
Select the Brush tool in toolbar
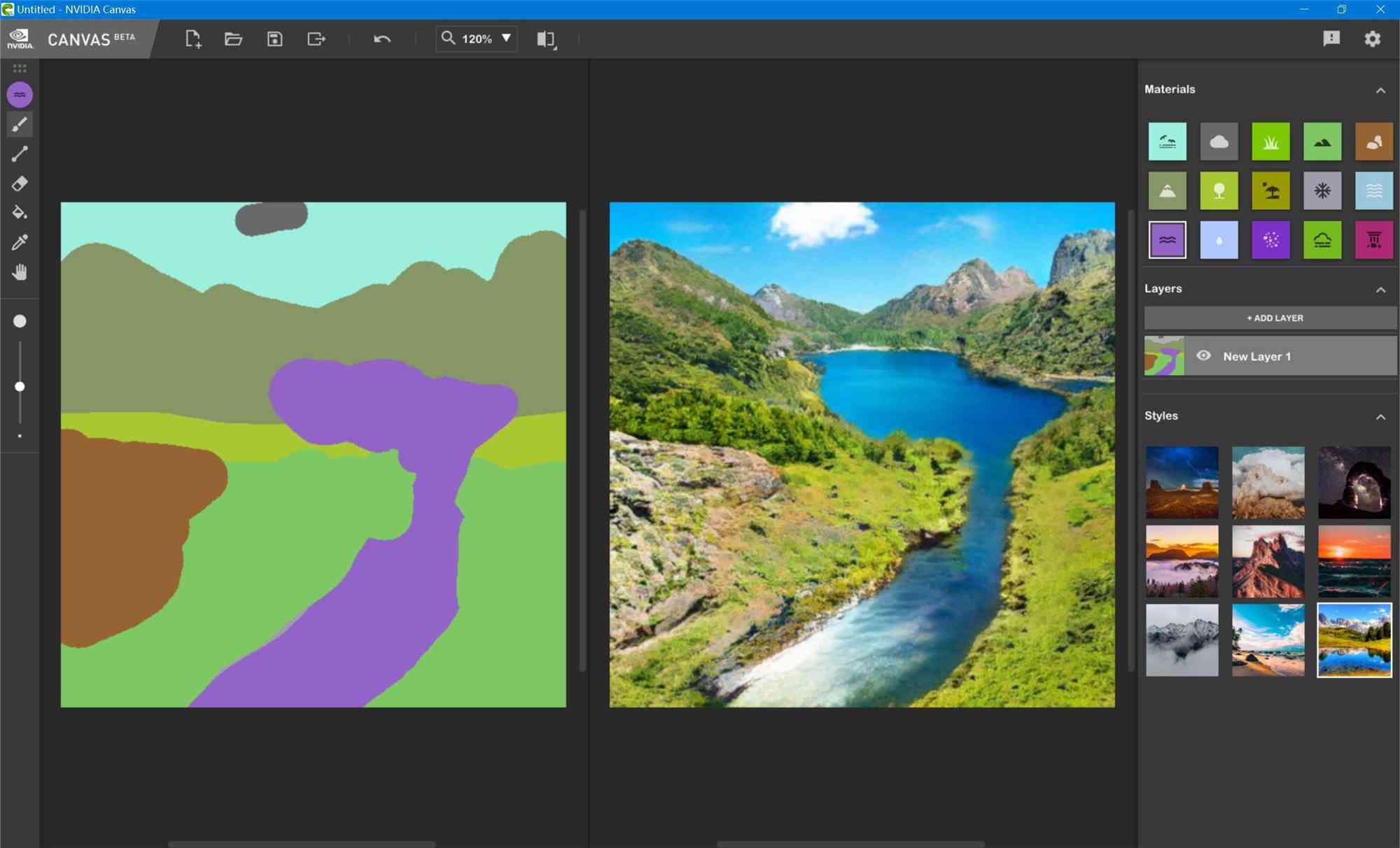tap(20, 124)
